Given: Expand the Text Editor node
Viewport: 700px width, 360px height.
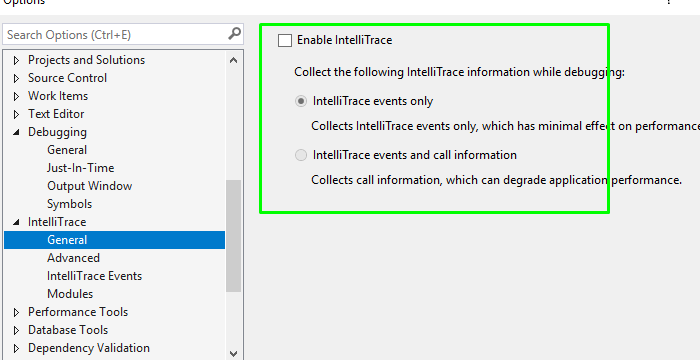Looking at the screenshot, I should tap(17, 114).
